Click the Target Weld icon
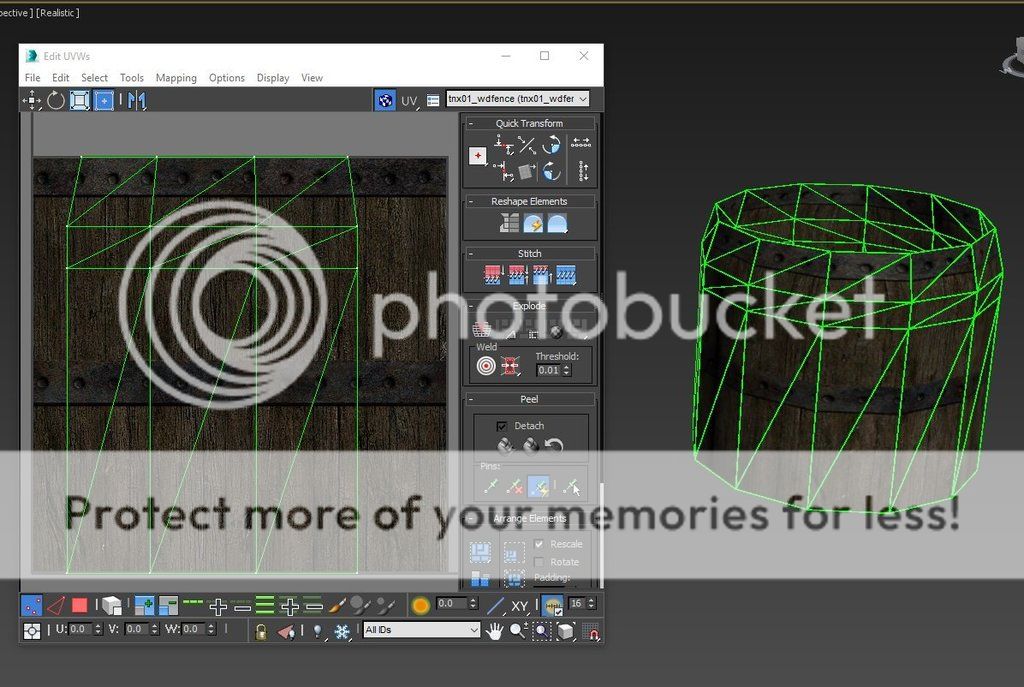Screen dimensions: 1024x687 tap(486, 367)
